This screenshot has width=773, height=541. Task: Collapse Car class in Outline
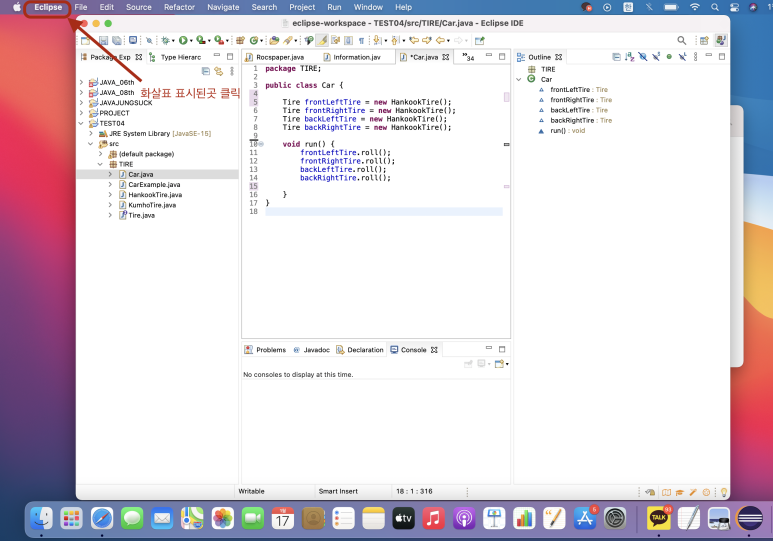click(x=519, y=79)
